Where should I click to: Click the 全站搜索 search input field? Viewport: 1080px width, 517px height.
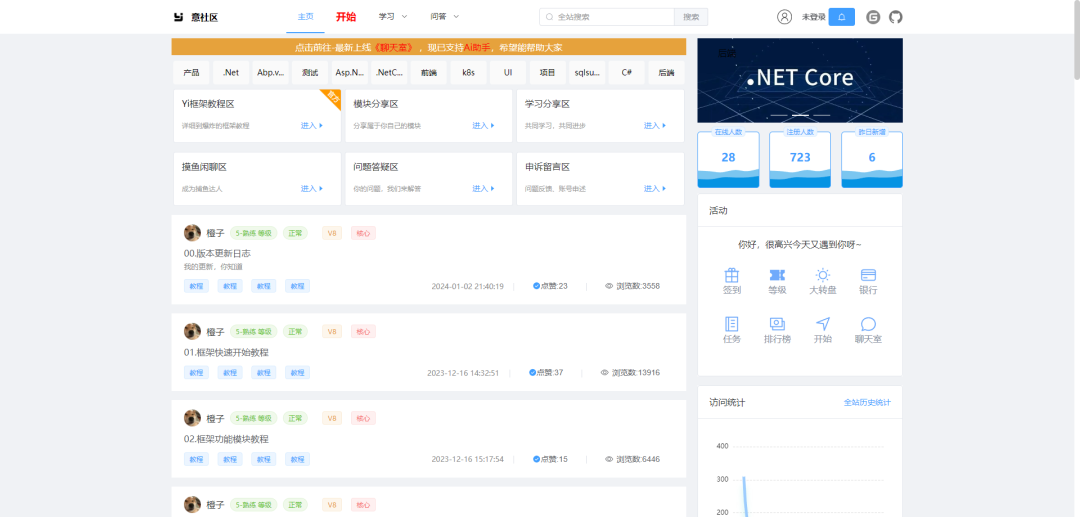610,17
